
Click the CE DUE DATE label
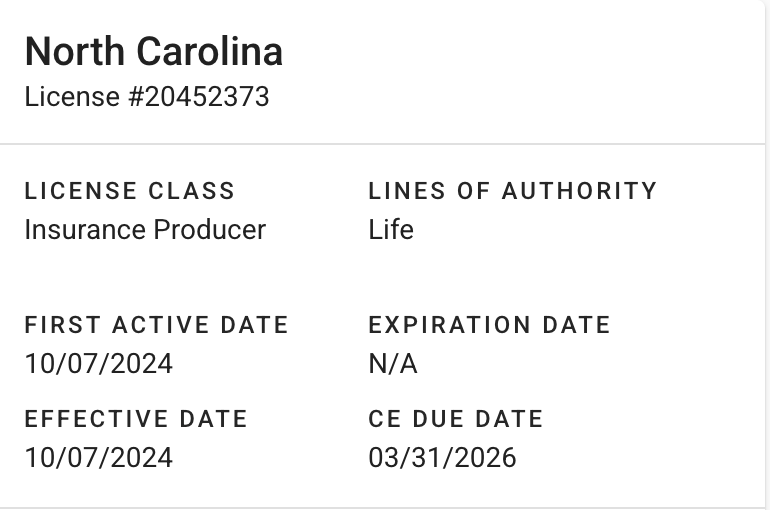coord(456,419)
